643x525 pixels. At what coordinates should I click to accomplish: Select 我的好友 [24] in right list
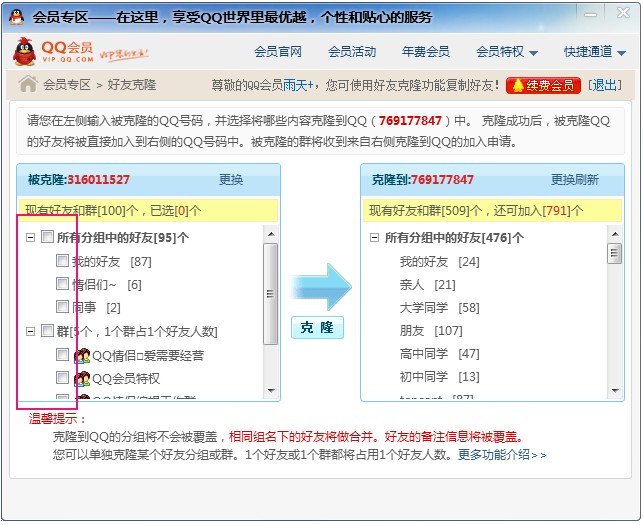(440, 262)
